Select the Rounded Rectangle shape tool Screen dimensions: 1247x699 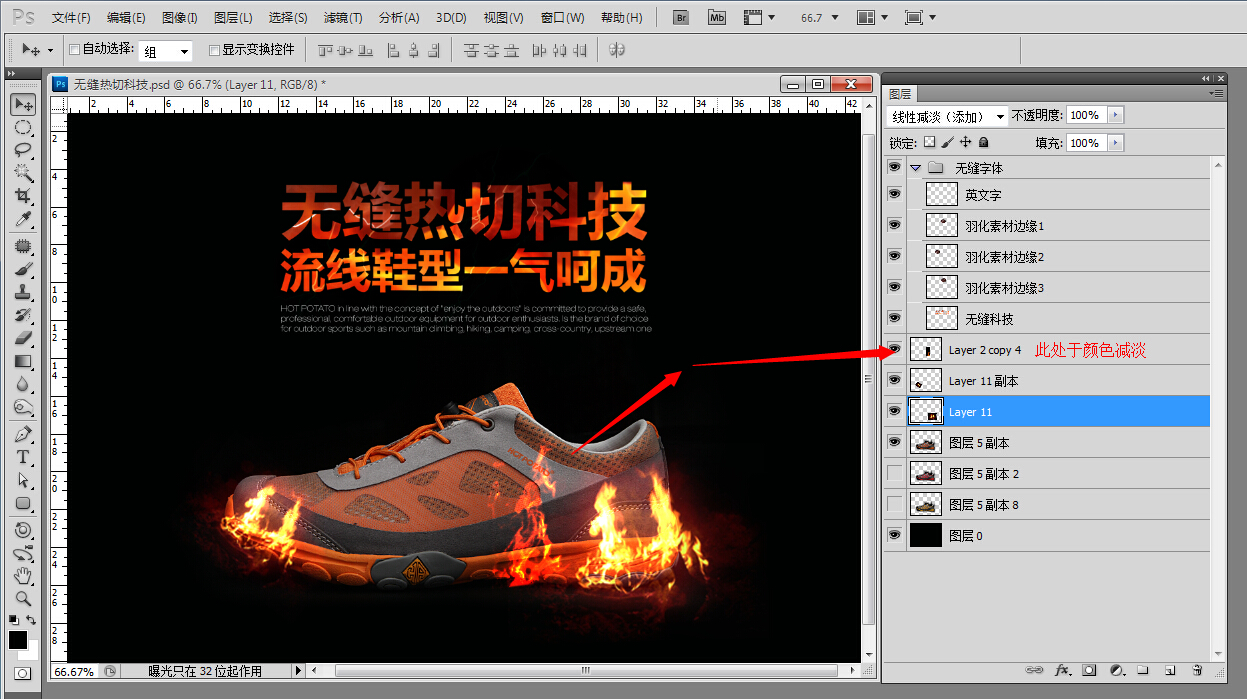[x=23, y=504]
